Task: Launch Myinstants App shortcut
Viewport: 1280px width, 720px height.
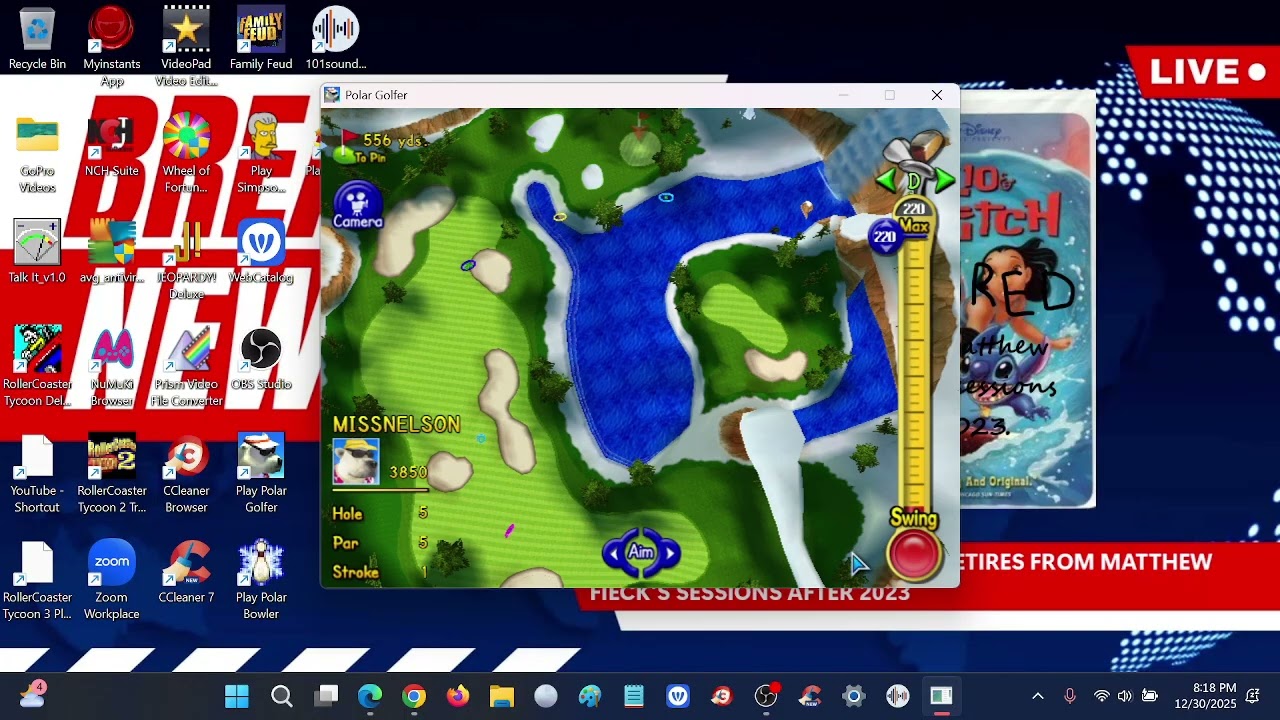Action: click(x=111, y=46)
